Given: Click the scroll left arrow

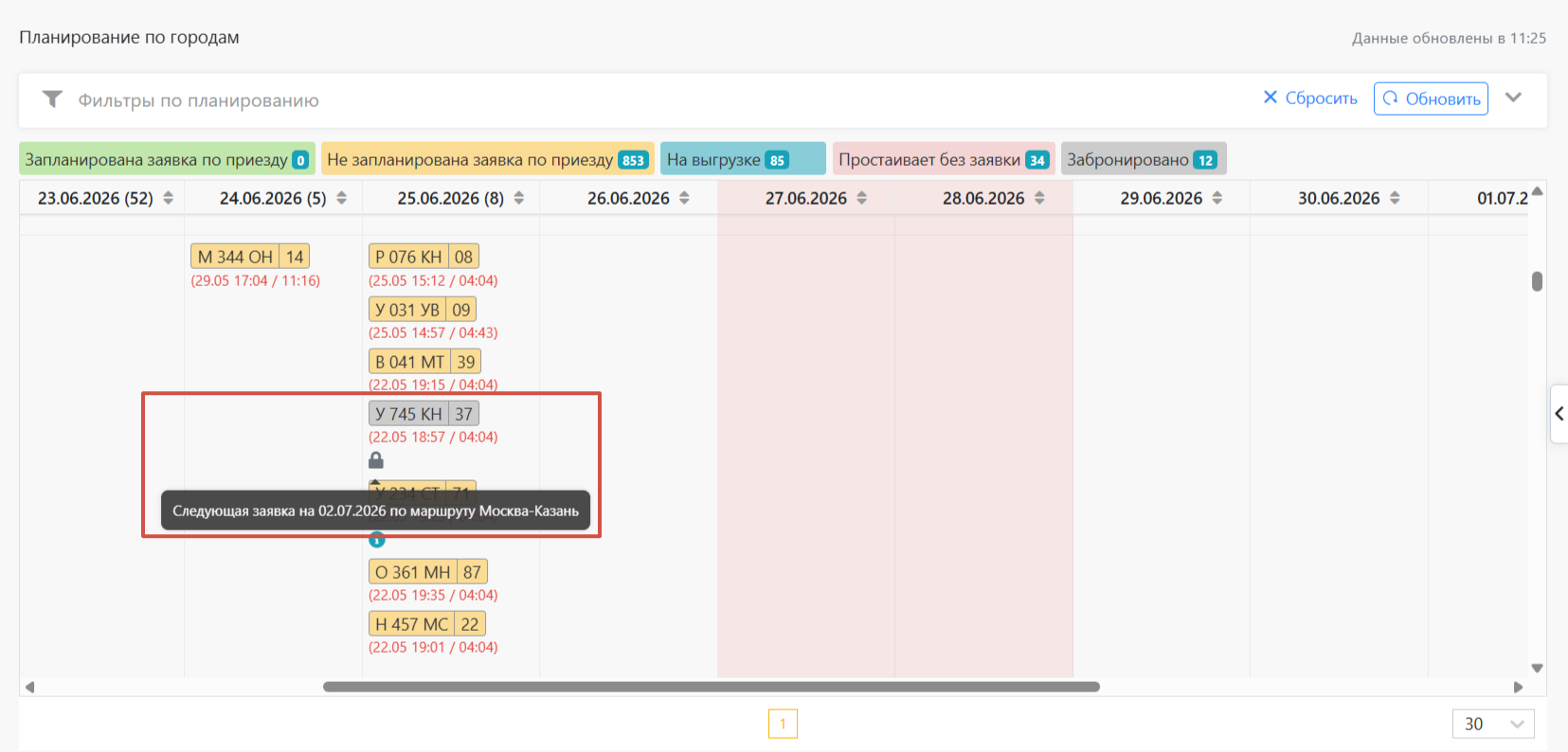Looking at the screenshot, I should 30,687.
